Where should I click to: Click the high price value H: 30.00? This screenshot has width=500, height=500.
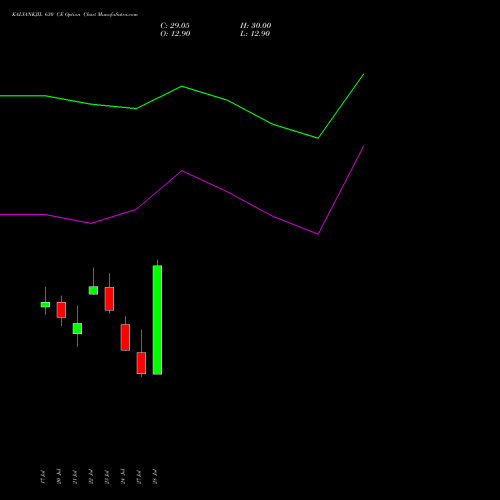click(x=255, y=26)
